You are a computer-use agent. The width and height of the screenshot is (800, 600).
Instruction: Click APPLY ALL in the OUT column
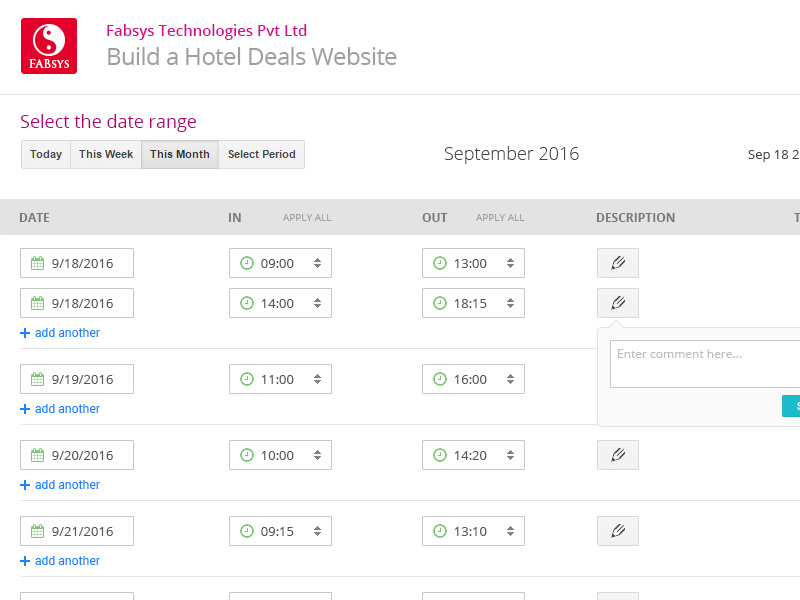[x=499, y=217]
